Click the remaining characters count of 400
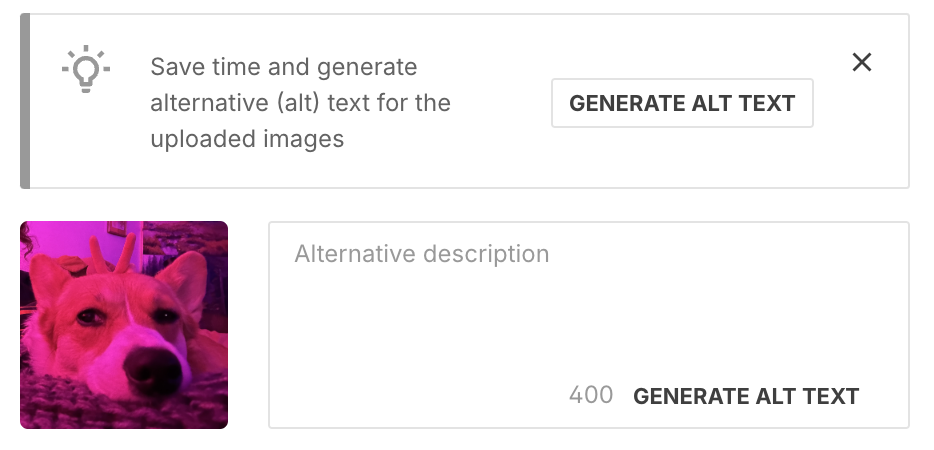Image resolution: width=934 pixels, height=450 pixels. pyautogui.click(x=591, y=395)
